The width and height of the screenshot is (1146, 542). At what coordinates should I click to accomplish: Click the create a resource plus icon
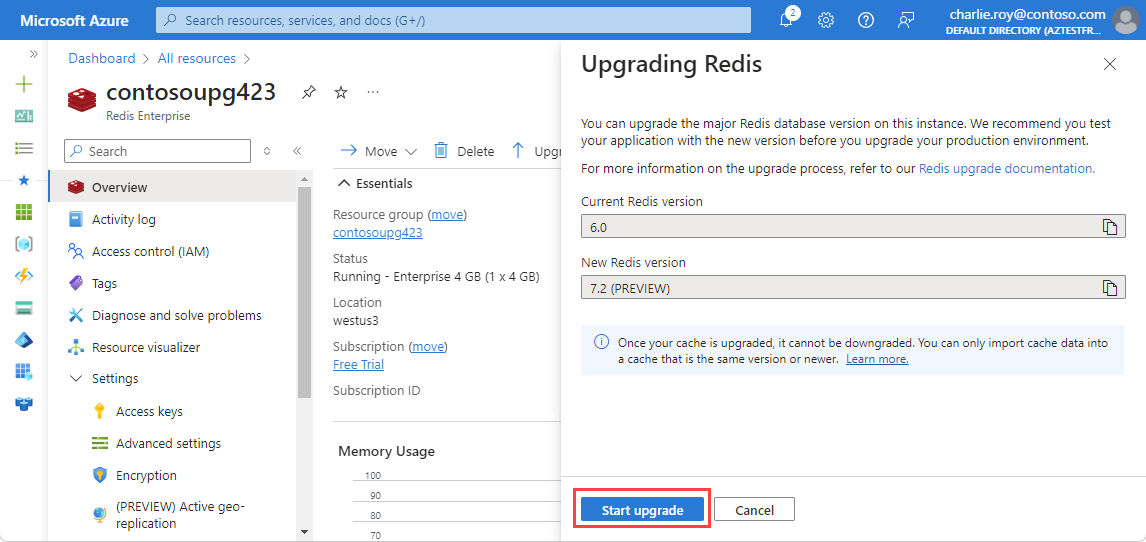(24, 84)
